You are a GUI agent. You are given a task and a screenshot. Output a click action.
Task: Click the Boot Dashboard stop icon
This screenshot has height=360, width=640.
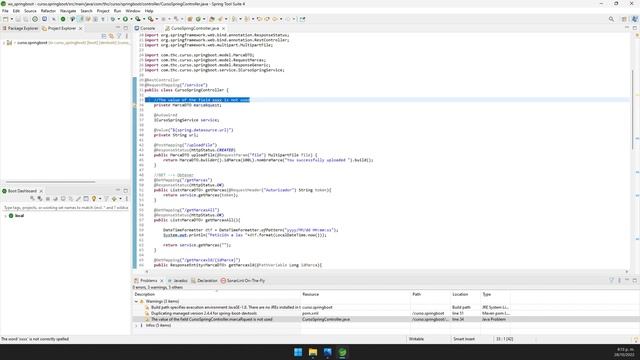47,199
